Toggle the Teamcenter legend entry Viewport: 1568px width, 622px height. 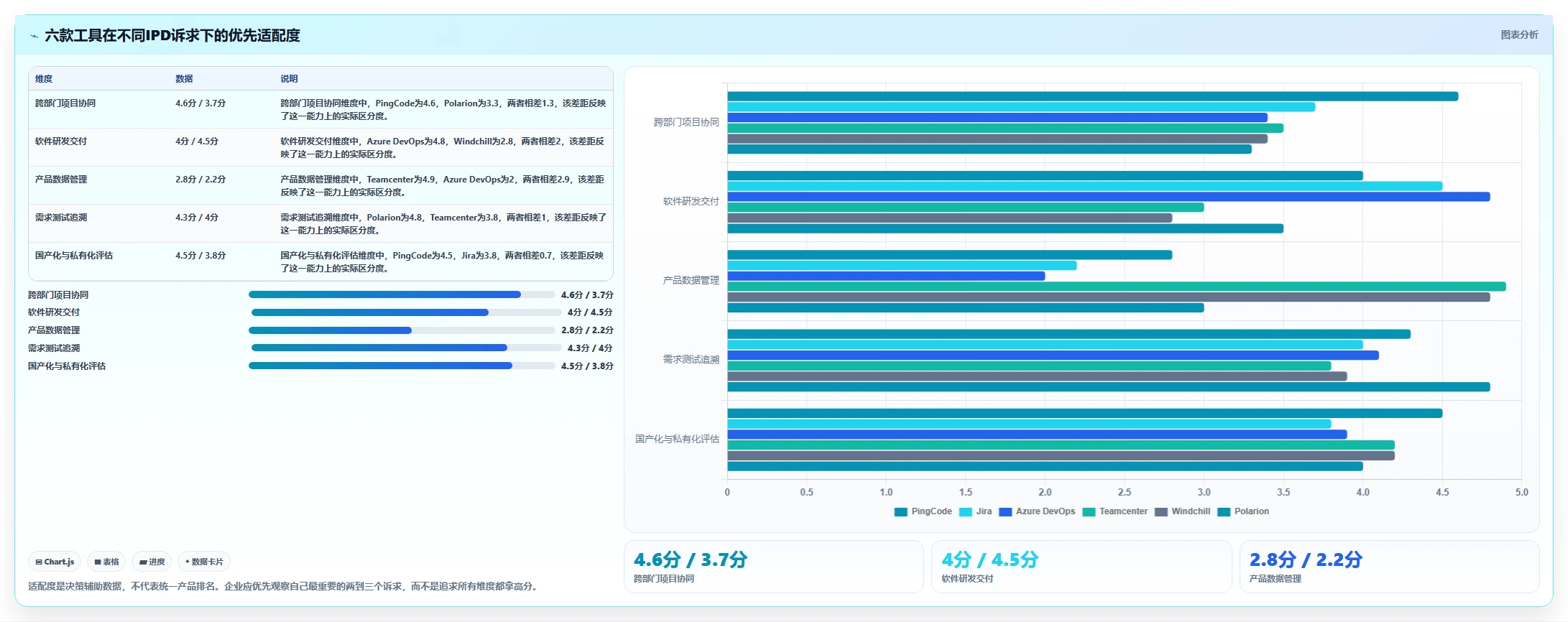coord(1115,511)
